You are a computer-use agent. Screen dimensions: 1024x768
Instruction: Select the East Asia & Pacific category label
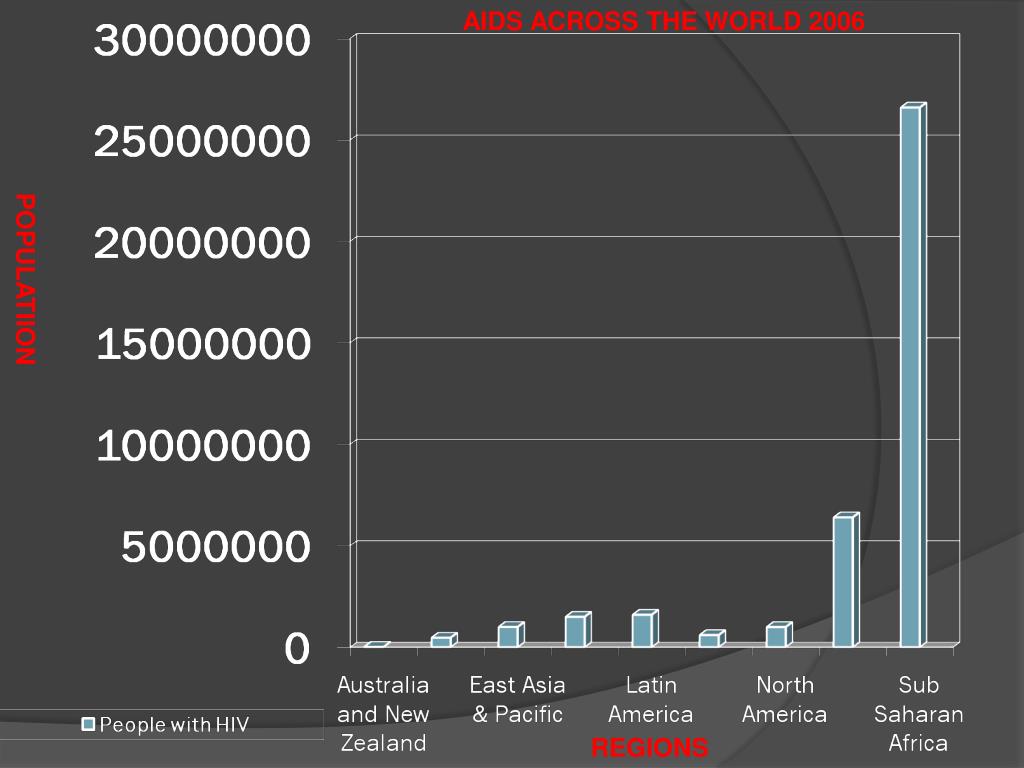[517, 699]
